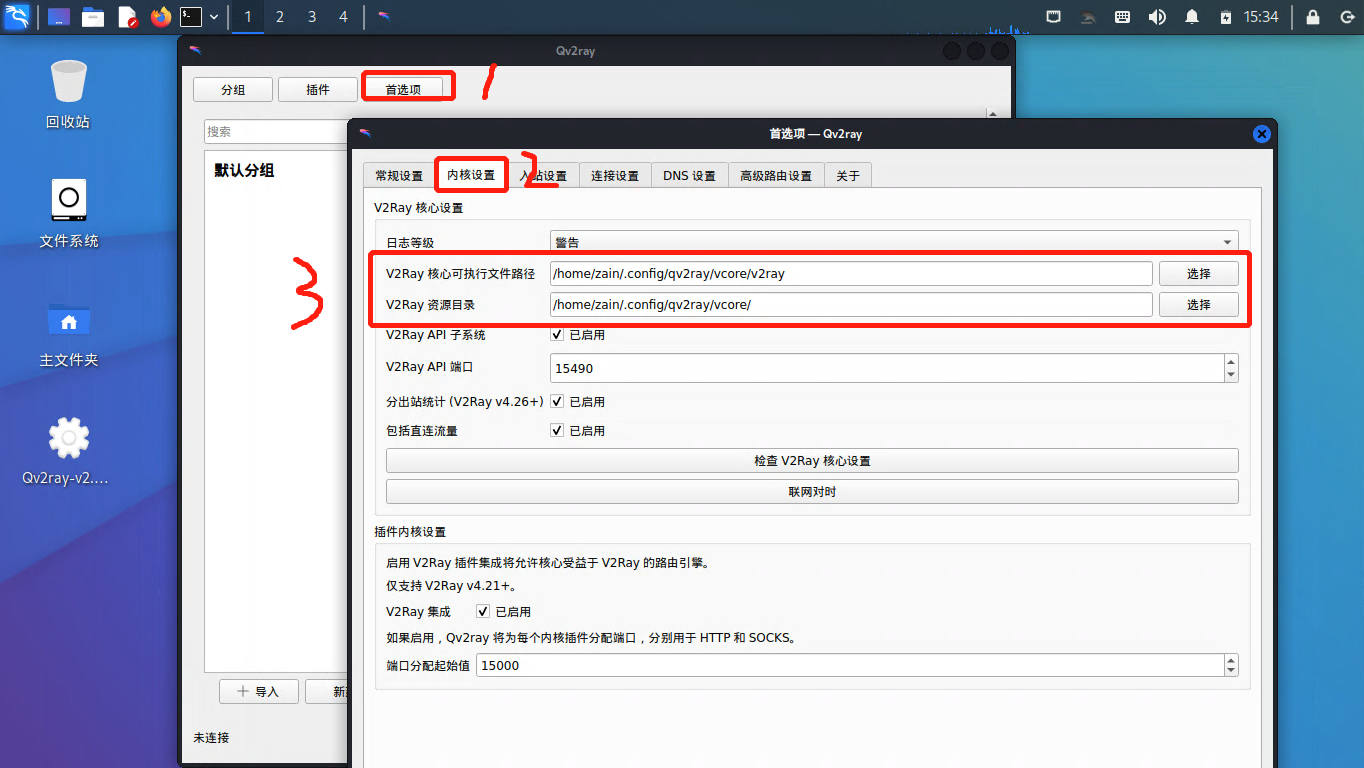The image size is (1364, 768).
Task: Decrease the V2Ray API 端口 value
Action: pyautogui.click(x=1231, y=375)
